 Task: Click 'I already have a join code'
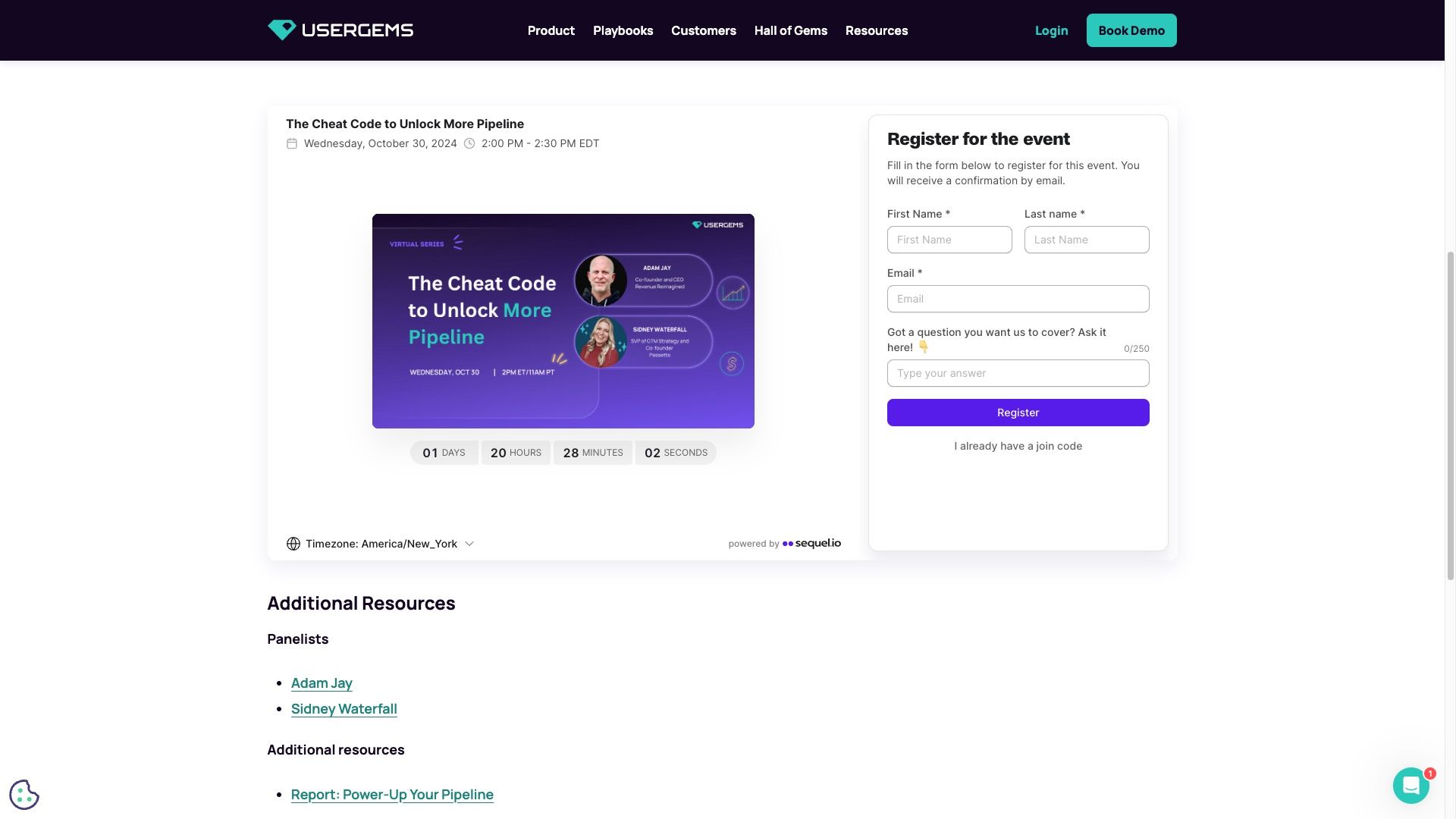pos(1018,446)
